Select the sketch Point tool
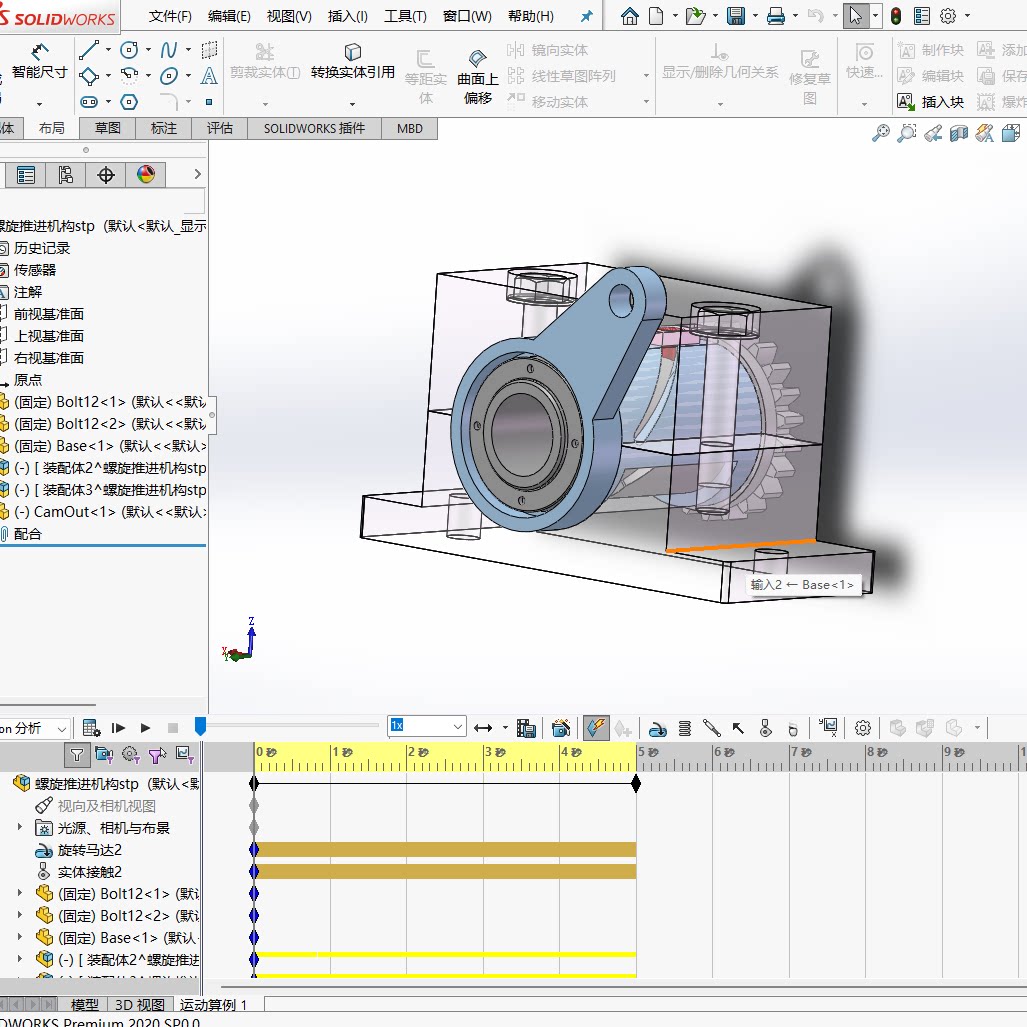 click(x=209, y=102)
